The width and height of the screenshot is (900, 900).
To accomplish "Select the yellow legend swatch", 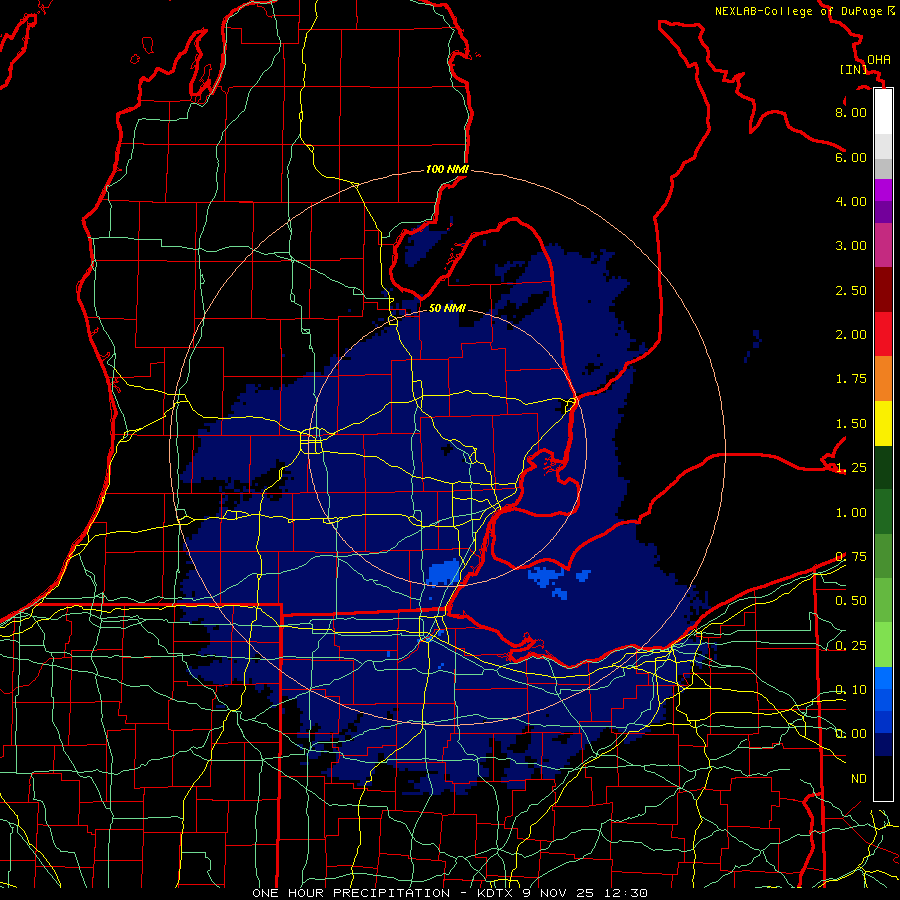I will click(883, 423).
